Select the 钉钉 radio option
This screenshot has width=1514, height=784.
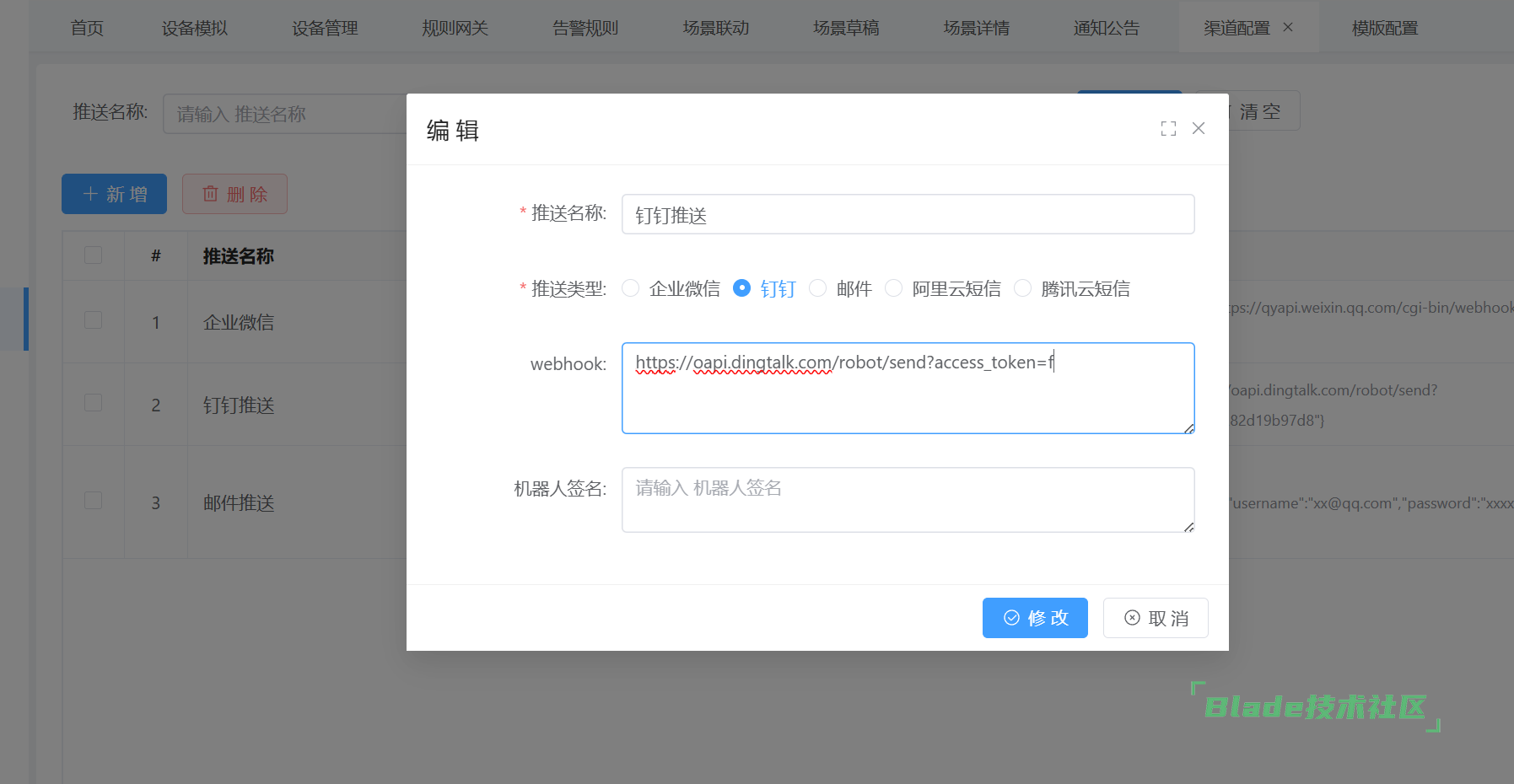click(x=742, y=288)
